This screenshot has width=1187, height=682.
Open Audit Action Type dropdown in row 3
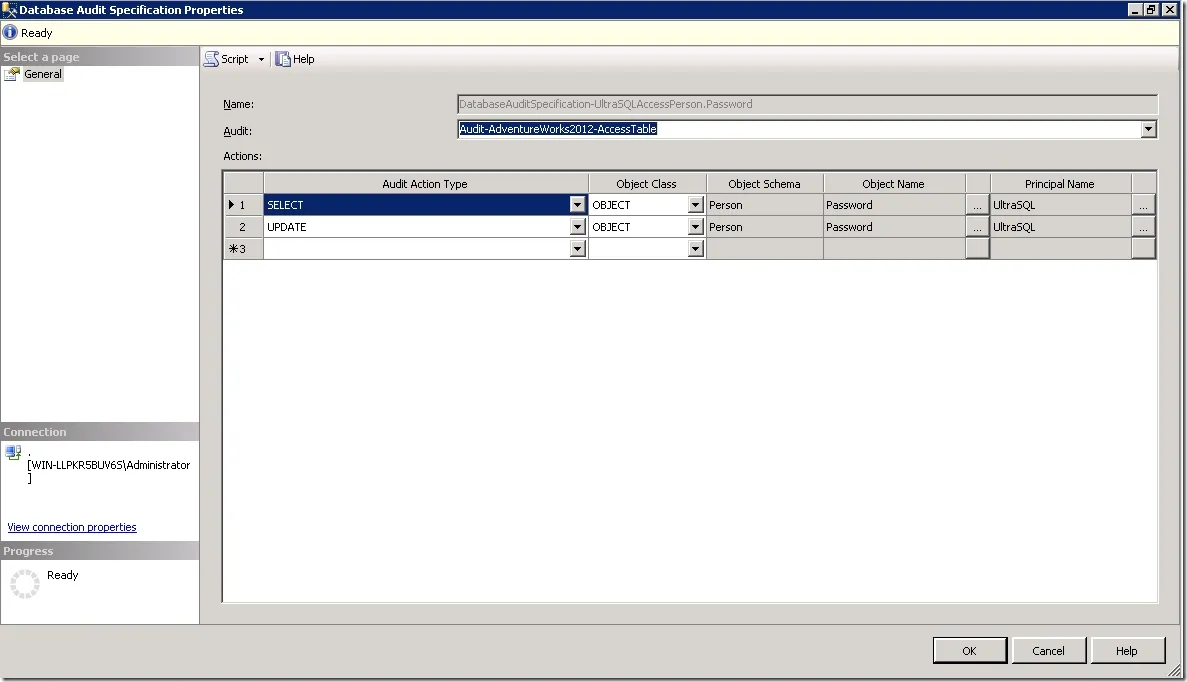(x=578, y=249)
